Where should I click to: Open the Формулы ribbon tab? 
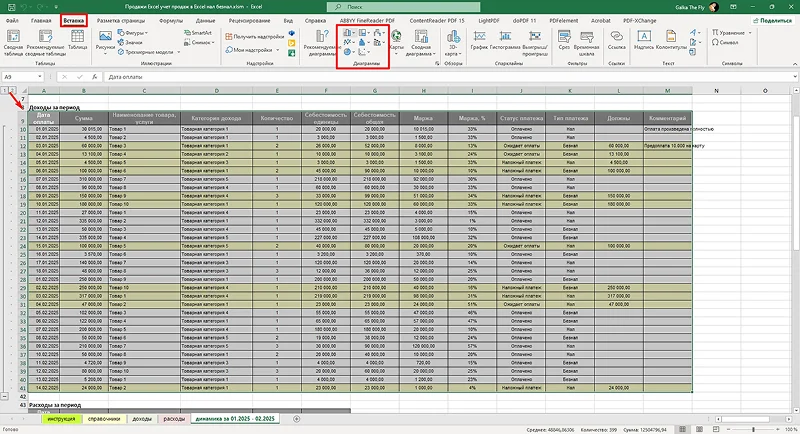pyautogui.click(x=170, y=21)
